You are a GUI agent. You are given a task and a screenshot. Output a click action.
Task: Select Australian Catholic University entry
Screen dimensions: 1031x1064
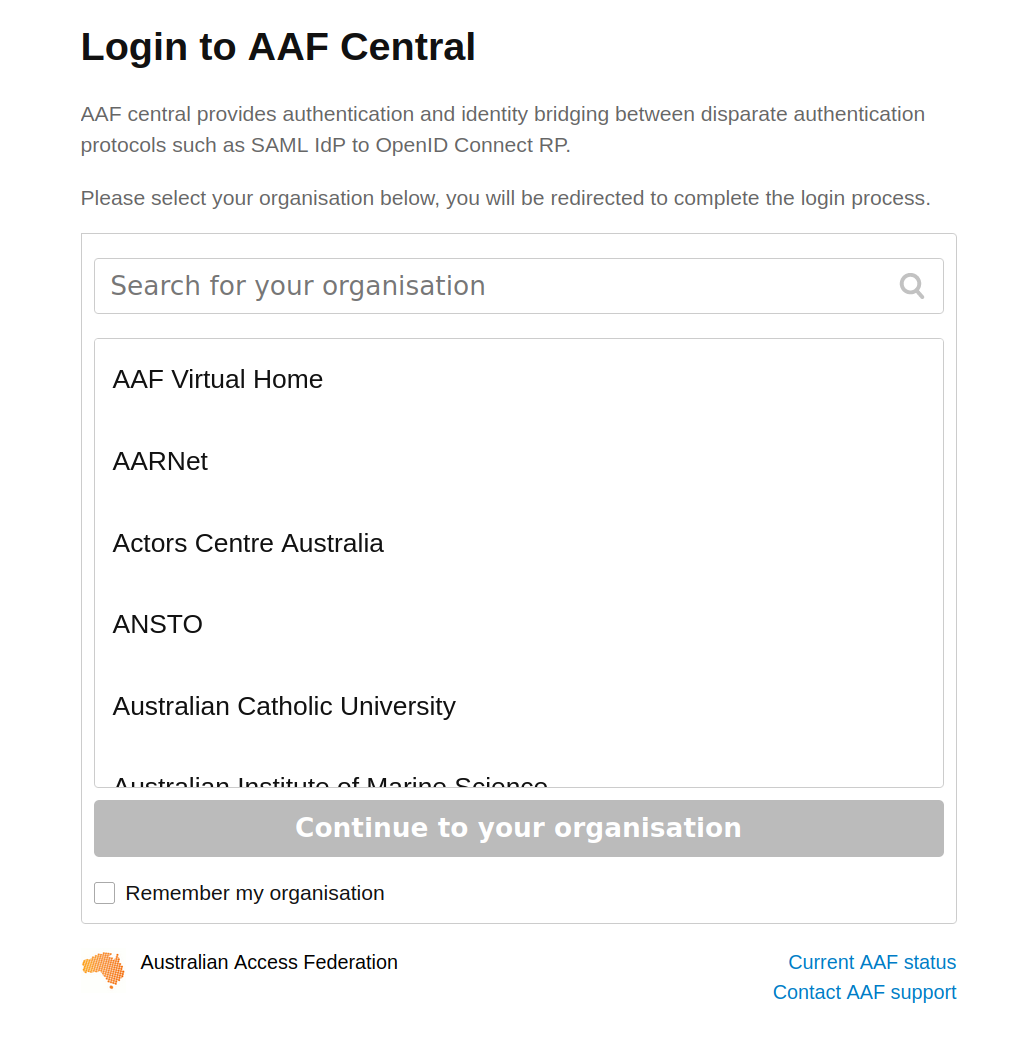tap(519, 706)
